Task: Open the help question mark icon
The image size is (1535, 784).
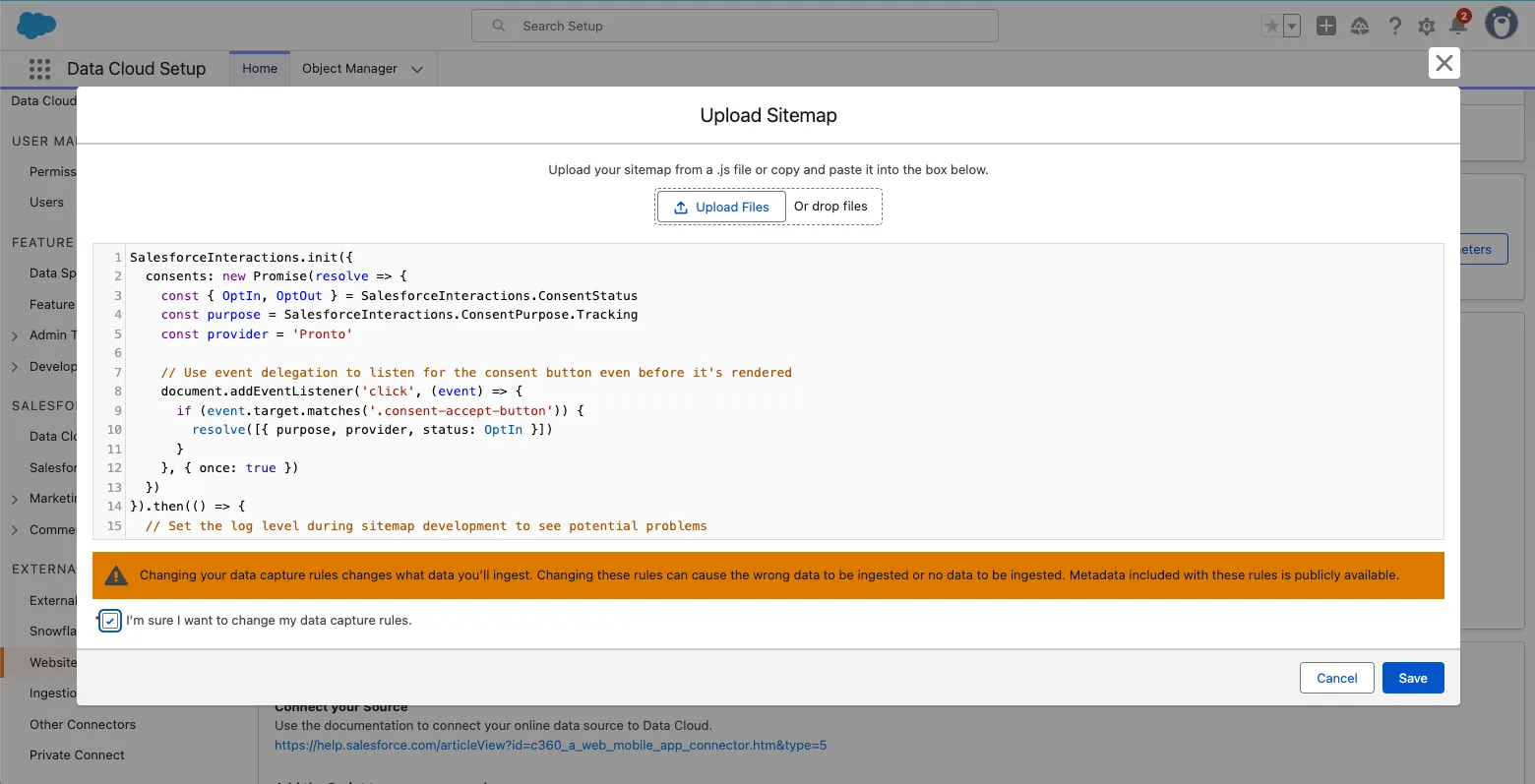Action: tap(1394, 27)
